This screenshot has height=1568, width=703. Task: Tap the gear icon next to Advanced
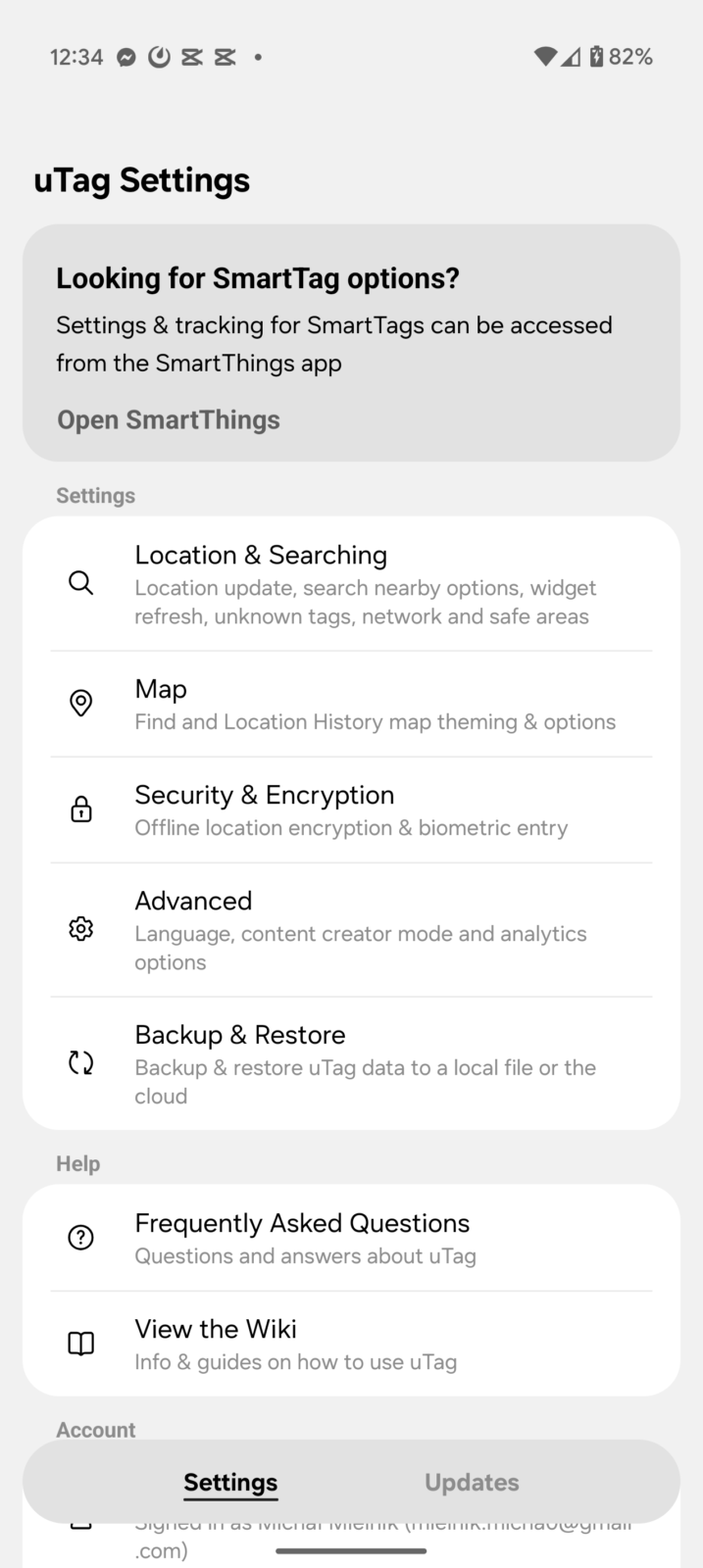click(x=81, y=929)
